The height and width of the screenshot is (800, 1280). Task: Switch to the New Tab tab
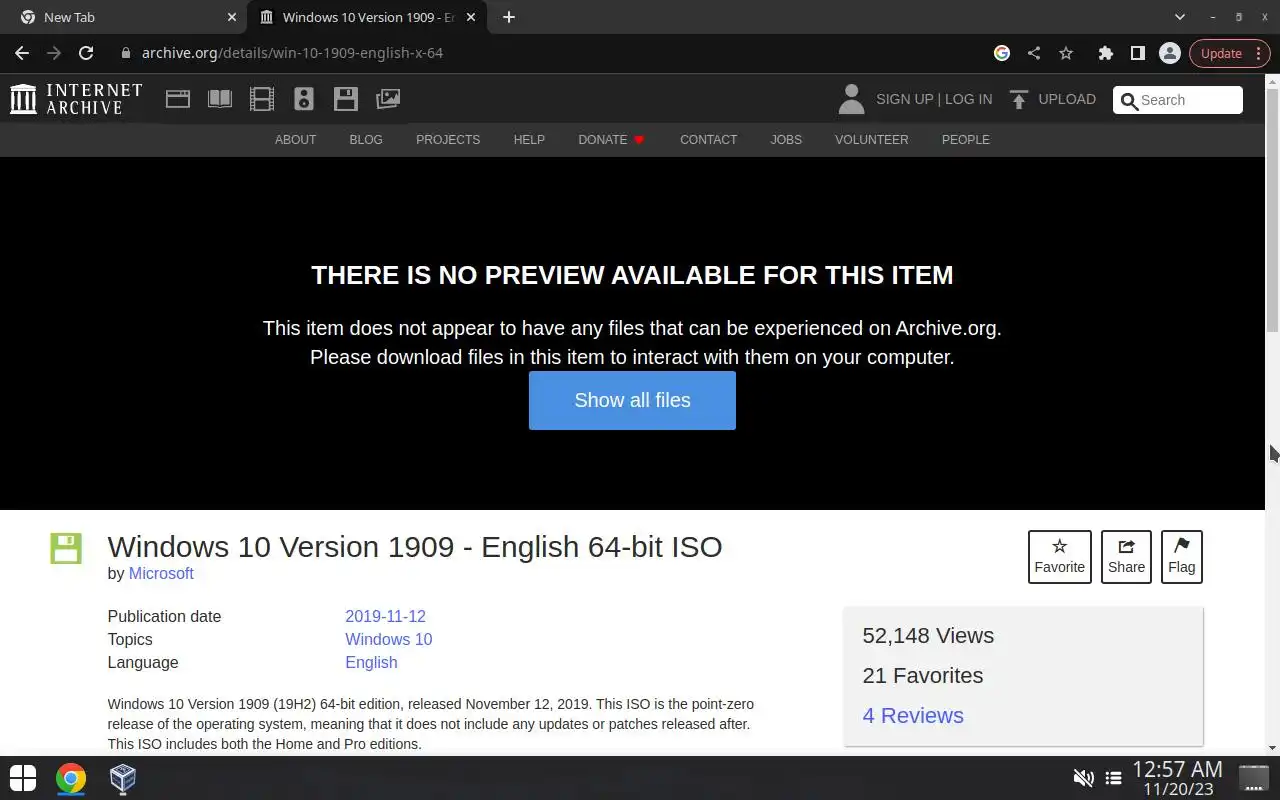pos(124,17)
